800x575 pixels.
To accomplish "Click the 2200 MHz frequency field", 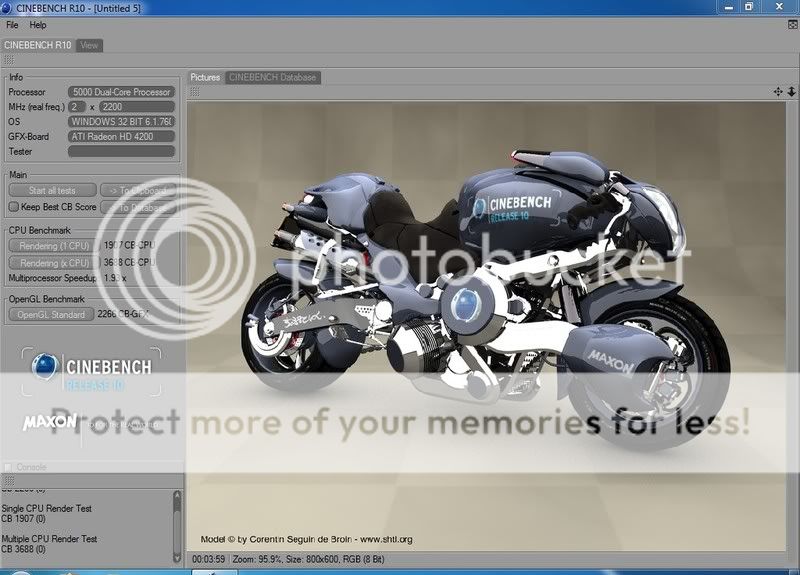I will tap(137, 107).
